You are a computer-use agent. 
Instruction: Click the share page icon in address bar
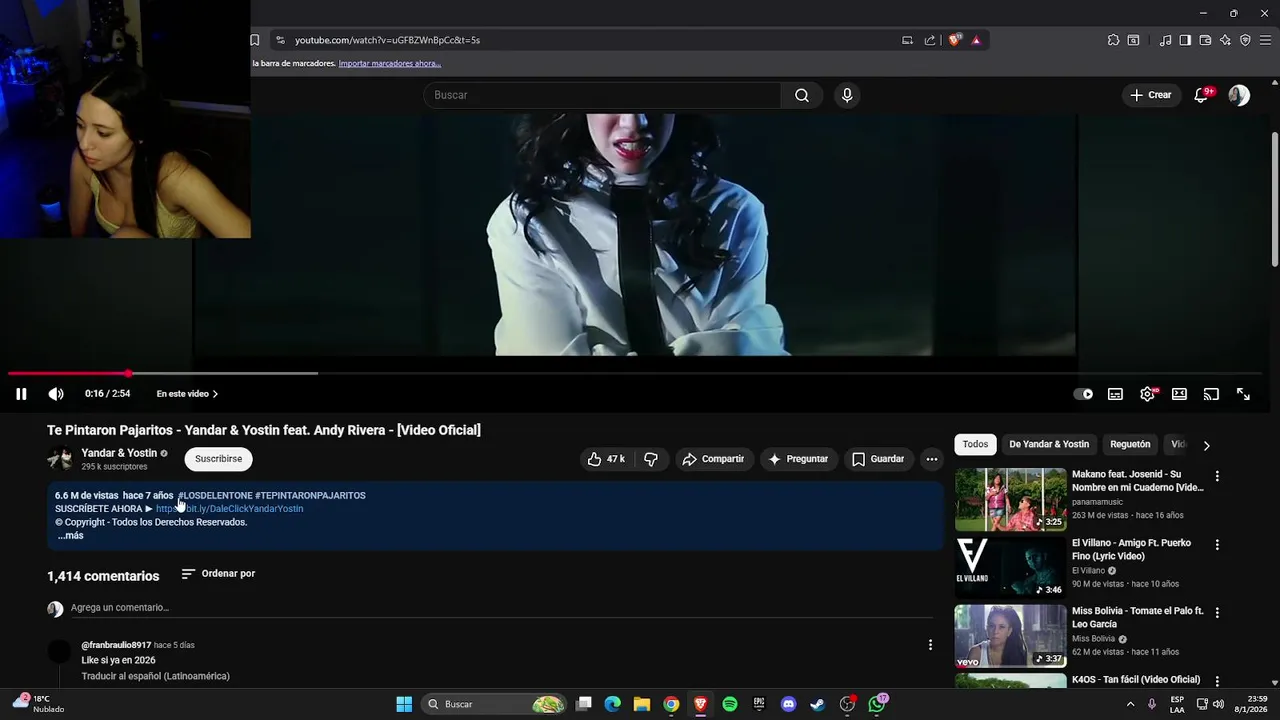(930, 40)
